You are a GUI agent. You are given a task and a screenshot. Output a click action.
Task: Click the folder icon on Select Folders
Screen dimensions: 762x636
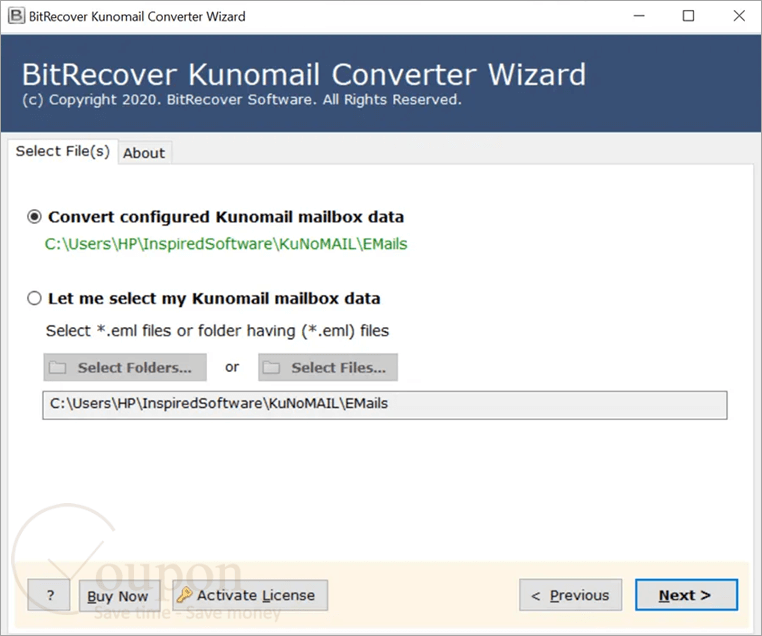pyautogui.click(x=57, y=367)
